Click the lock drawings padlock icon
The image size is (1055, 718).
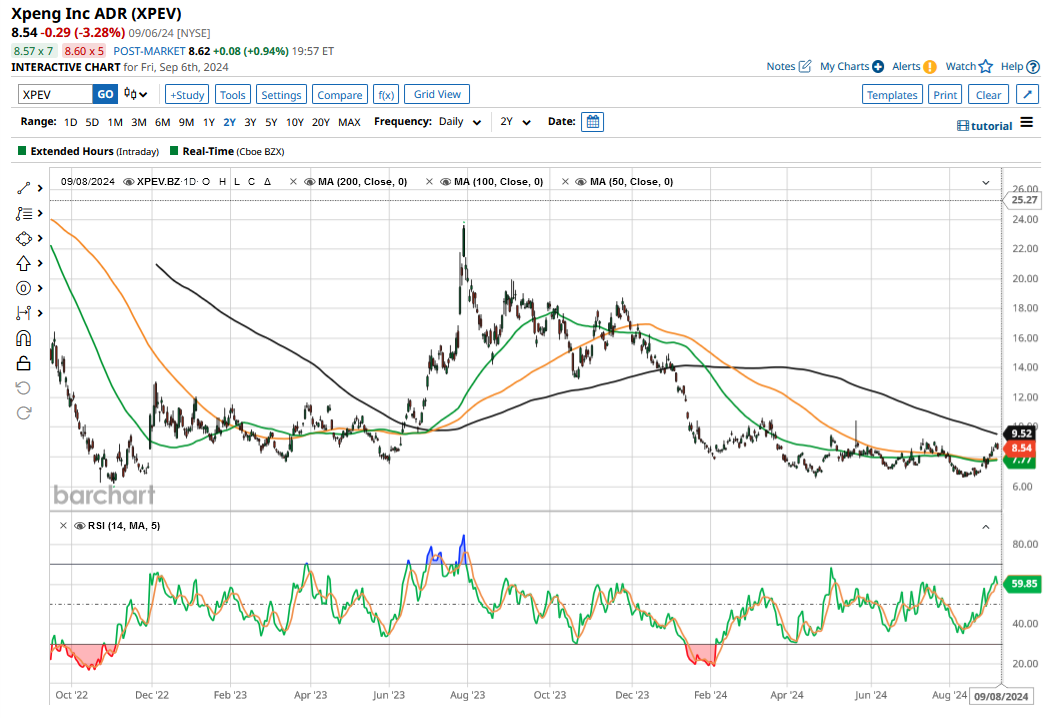point(24,363)
